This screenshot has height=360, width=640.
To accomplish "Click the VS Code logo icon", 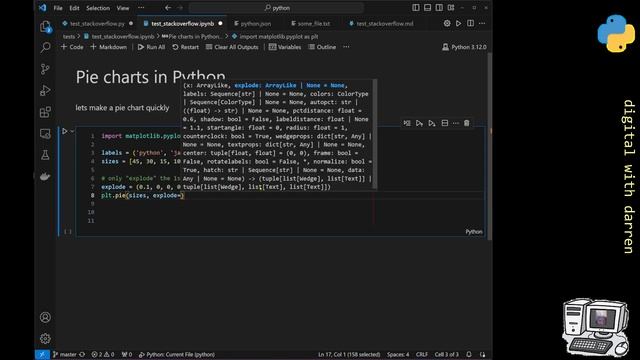I will [42, 8].
